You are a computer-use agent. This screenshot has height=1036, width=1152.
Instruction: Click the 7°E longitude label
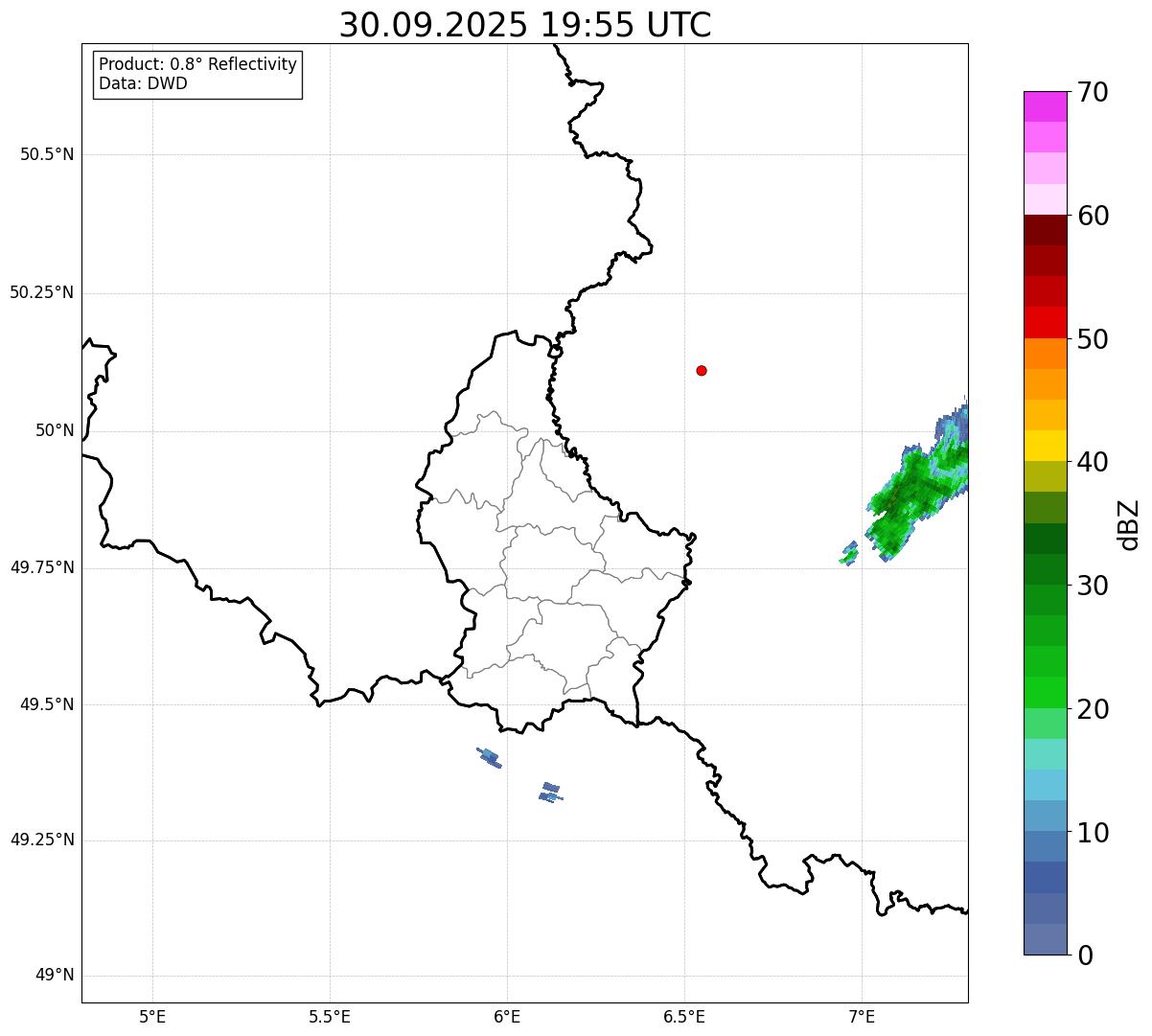(x=862, y=1016)
